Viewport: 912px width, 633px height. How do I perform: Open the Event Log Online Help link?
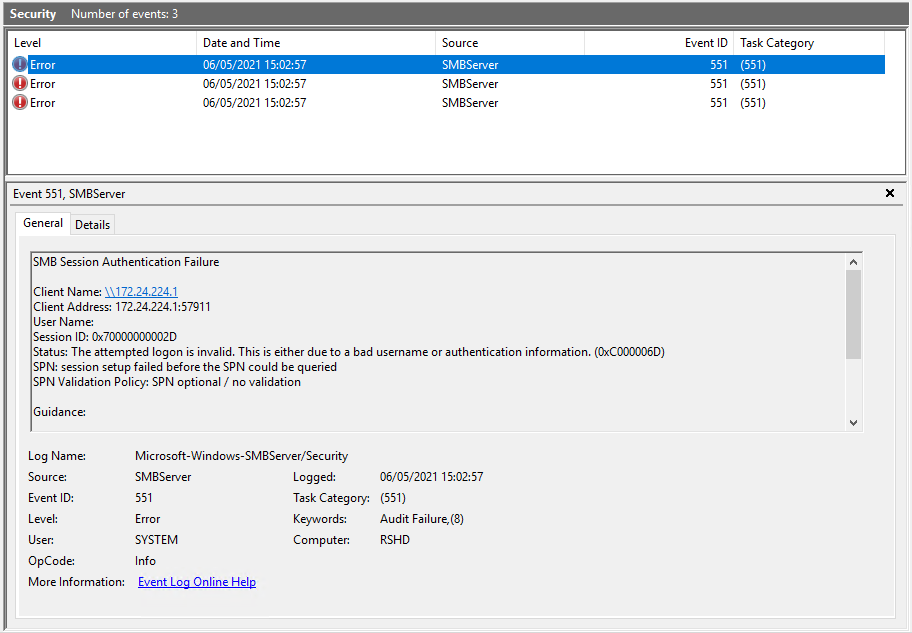pyautogui.click(x=197, y=582)
